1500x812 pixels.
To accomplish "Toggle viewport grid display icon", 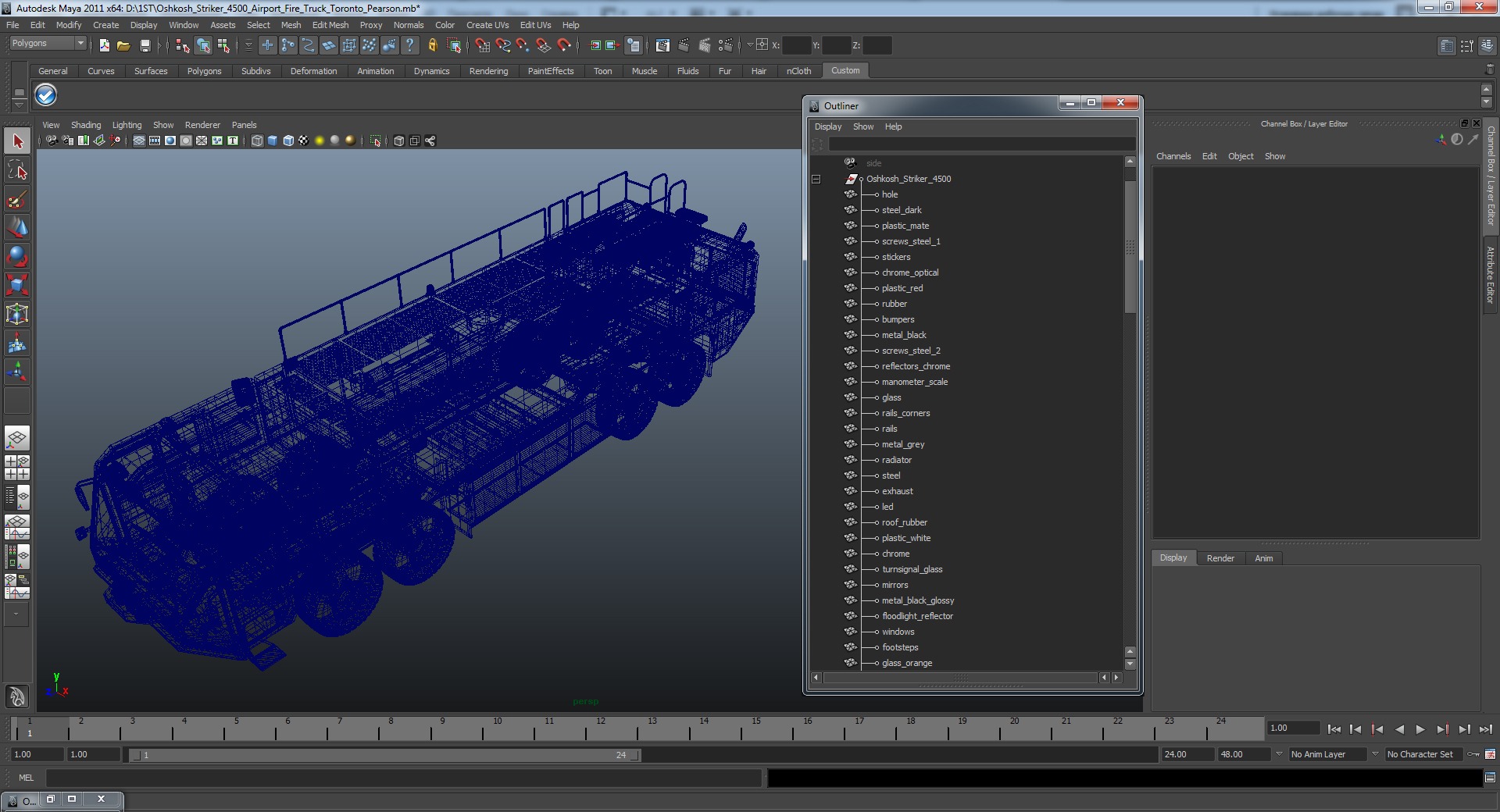I will (139, 141).
